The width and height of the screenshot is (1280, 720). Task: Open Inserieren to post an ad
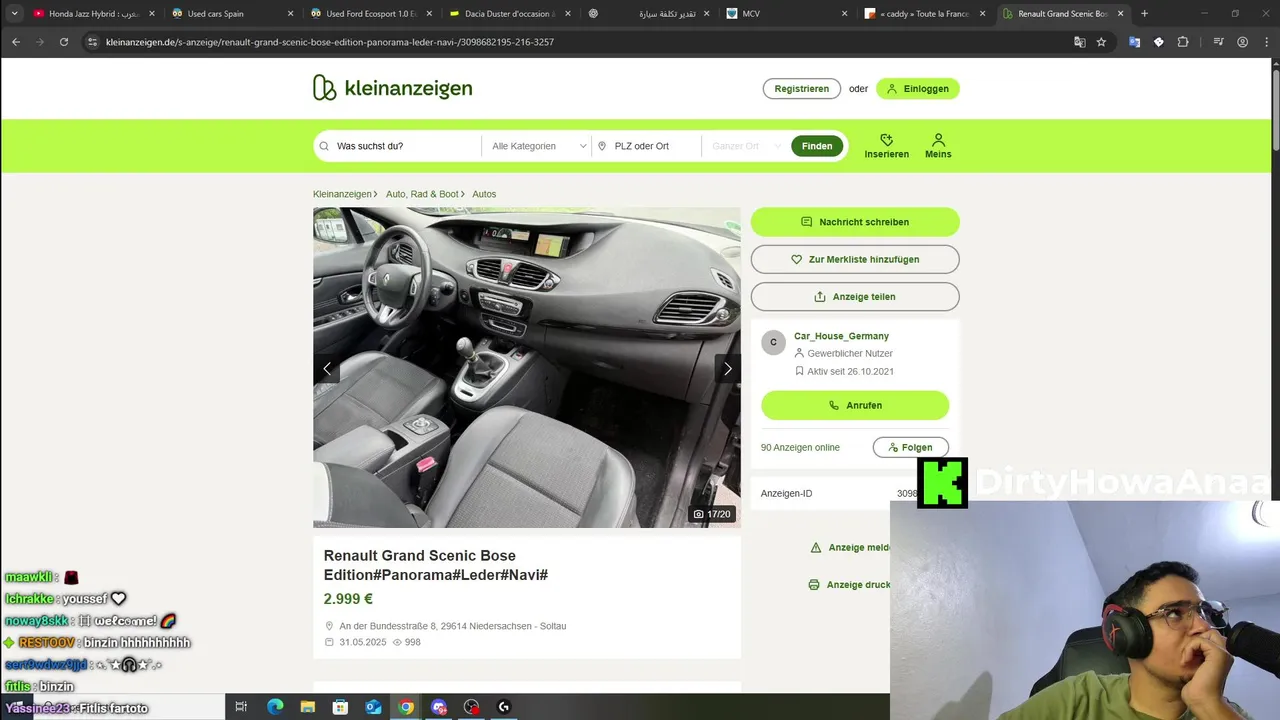(886, 146)
